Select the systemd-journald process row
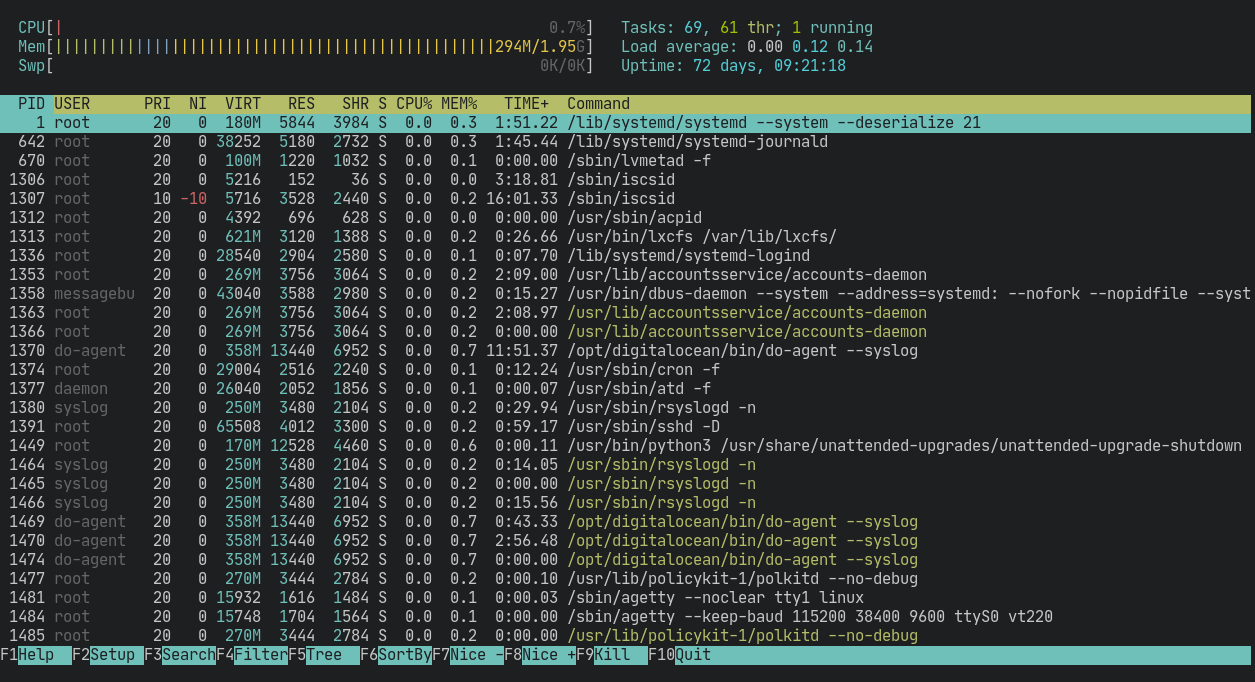The width and height of the screenshot is (1255, 682). pyautogui.click(x=626, y=142)
